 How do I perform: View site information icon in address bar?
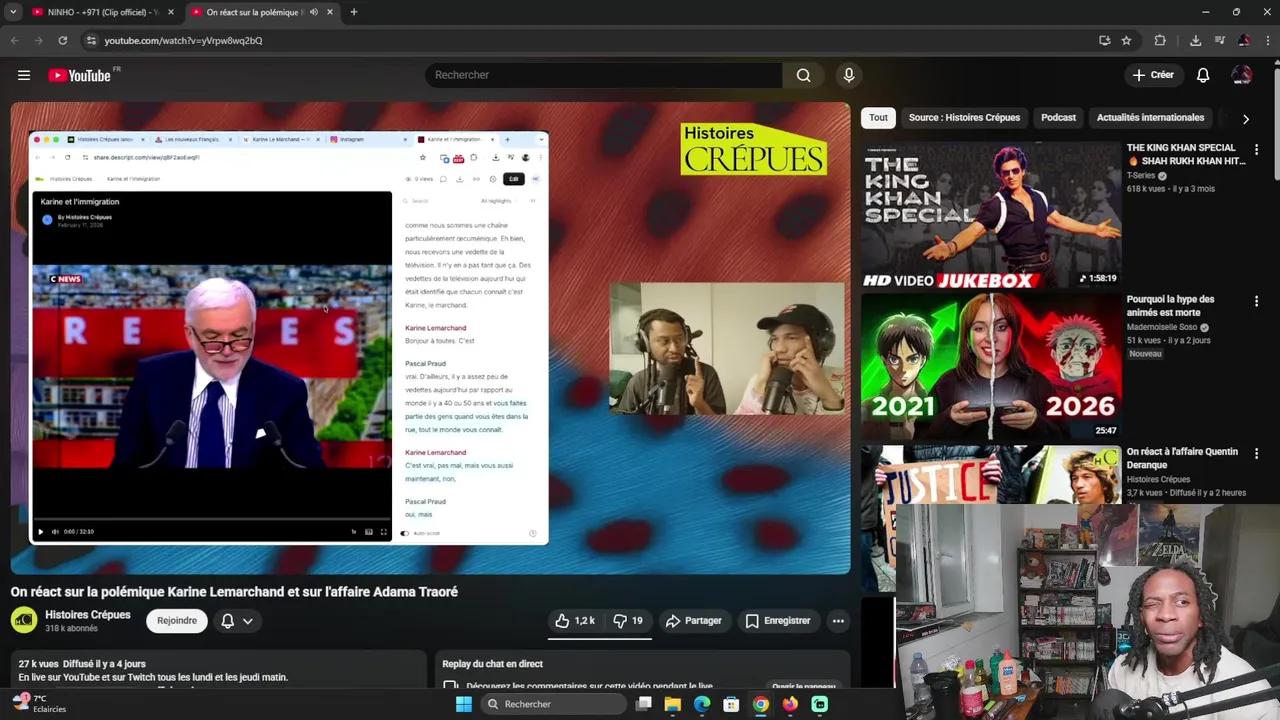[x=91, y=40]
